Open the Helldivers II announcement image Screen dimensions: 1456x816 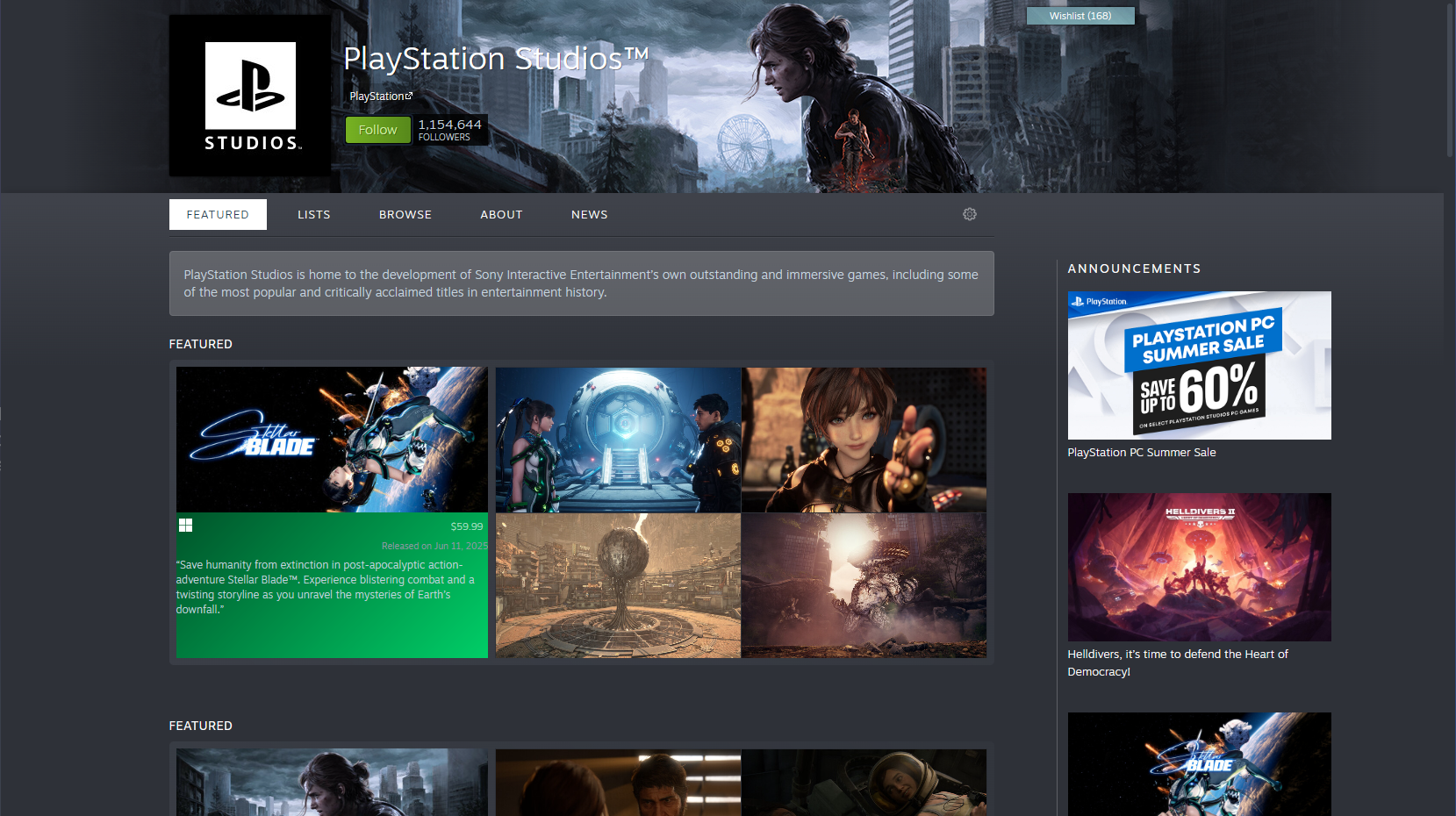(x=1199, y=567)
